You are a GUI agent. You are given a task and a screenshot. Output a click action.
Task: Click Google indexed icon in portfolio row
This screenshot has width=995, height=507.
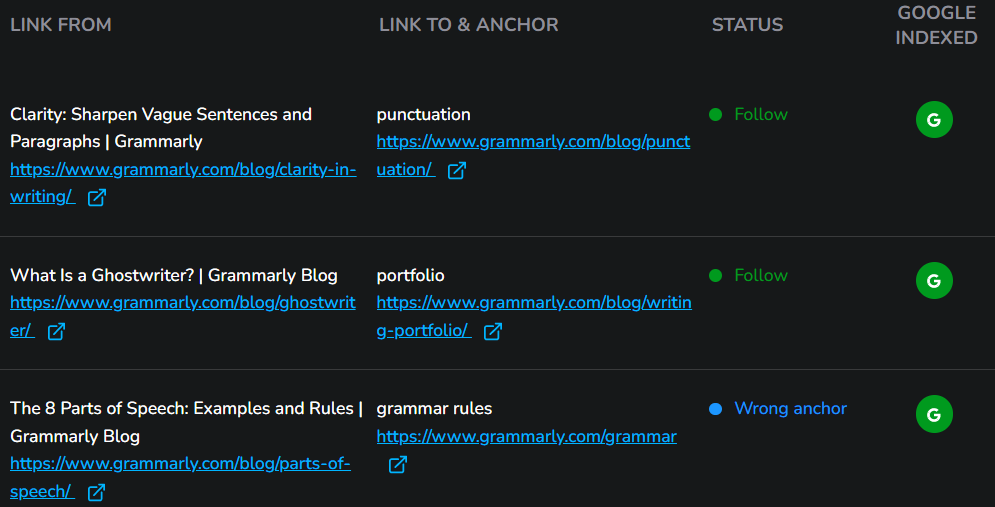tap(934, 280)
